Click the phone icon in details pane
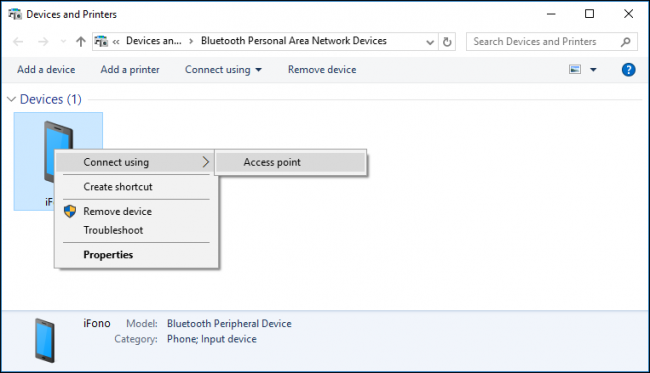 pyautogui.click(x=45, y=340)
